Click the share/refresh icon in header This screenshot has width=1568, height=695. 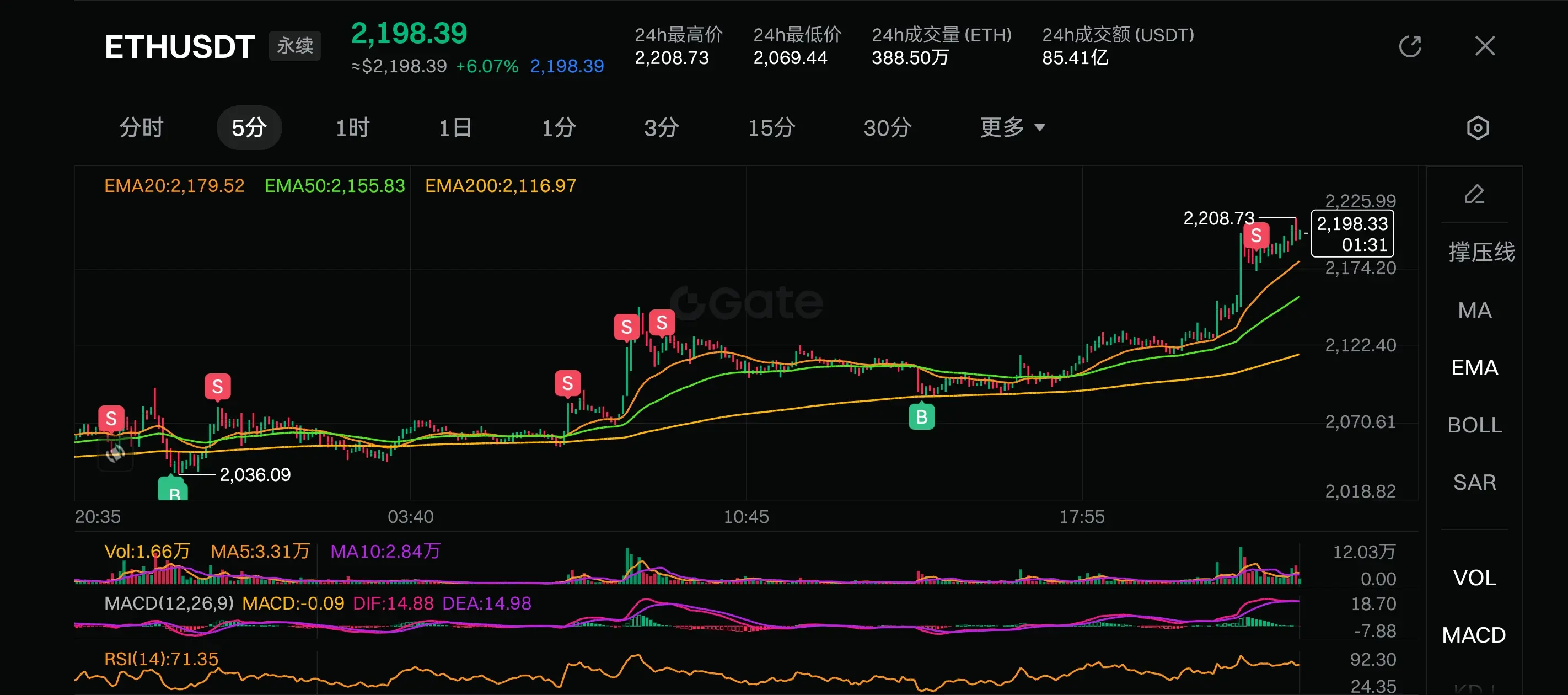coord(1409,46)
